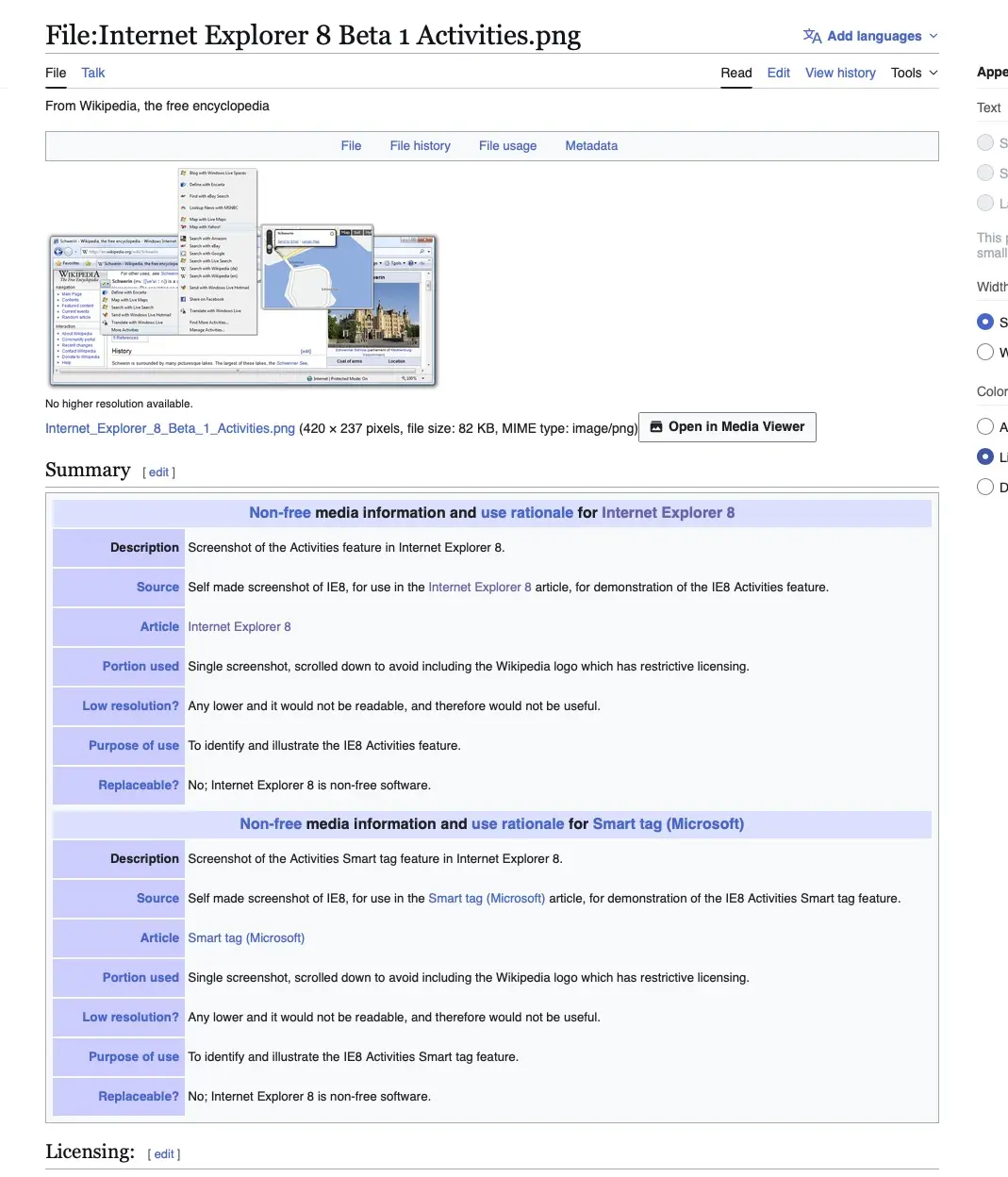Click the IE8 Activities screenshot thumbnail

click(x=243, y=277)
